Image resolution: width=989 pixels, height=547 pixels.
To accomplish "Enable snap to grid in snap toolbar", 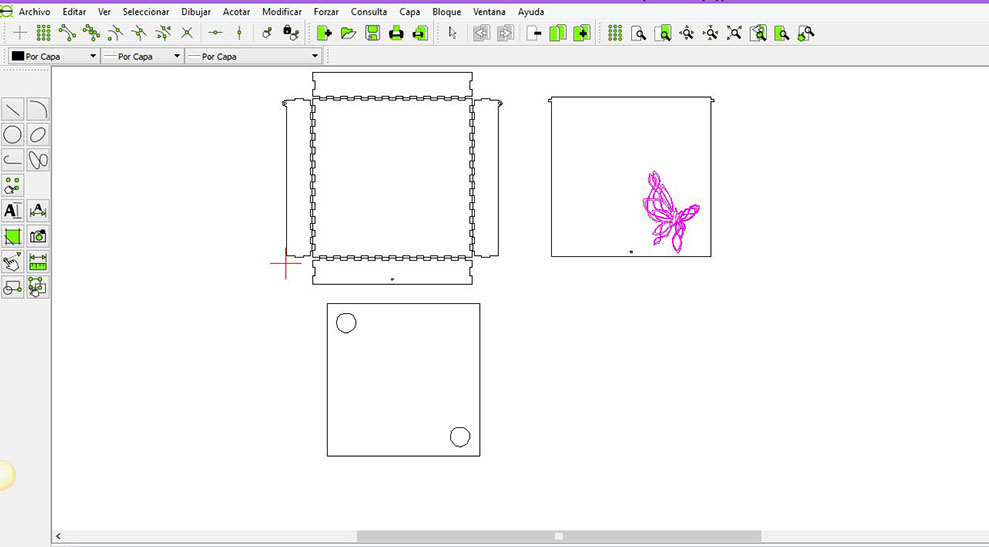I will 44,33.
